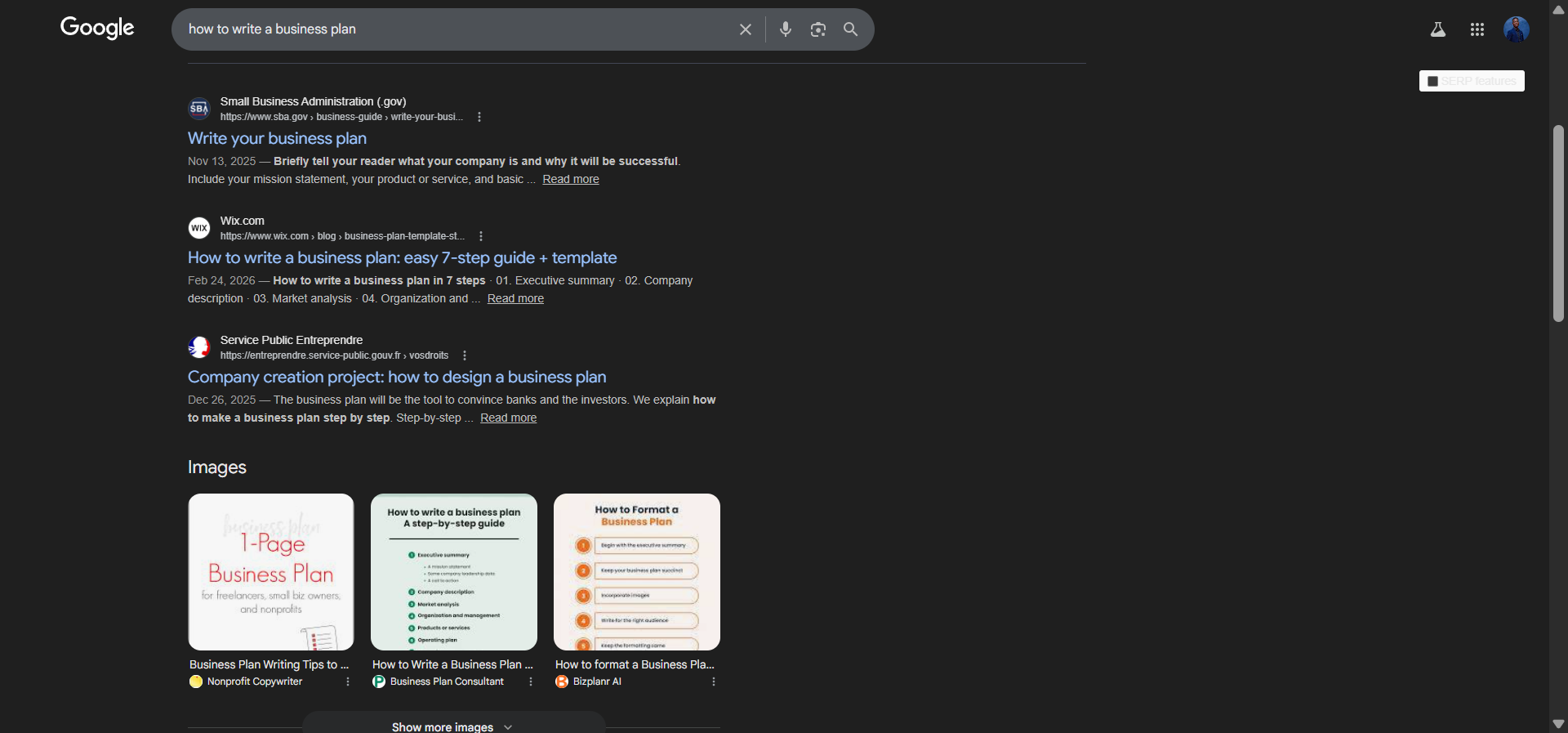
Task: Open 'Write your business plan' result
Action: pos(277,138)
